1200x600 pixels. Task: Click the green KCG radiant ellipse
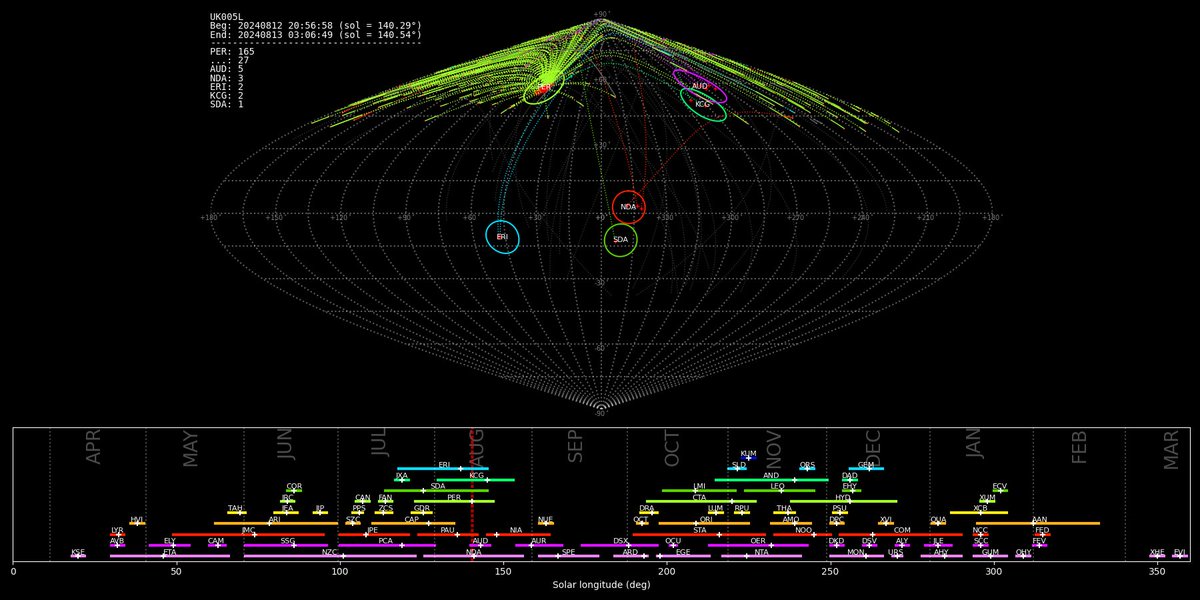tap(703, 104)
